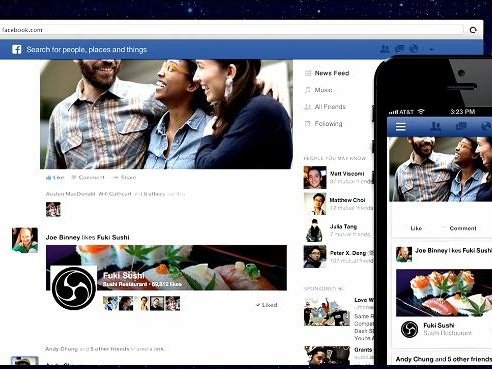Tap the Fuki Sushi logo on the phone
The width and height of the screenshot is (492, 369).
pyautogui.click(x=409, y=329)
